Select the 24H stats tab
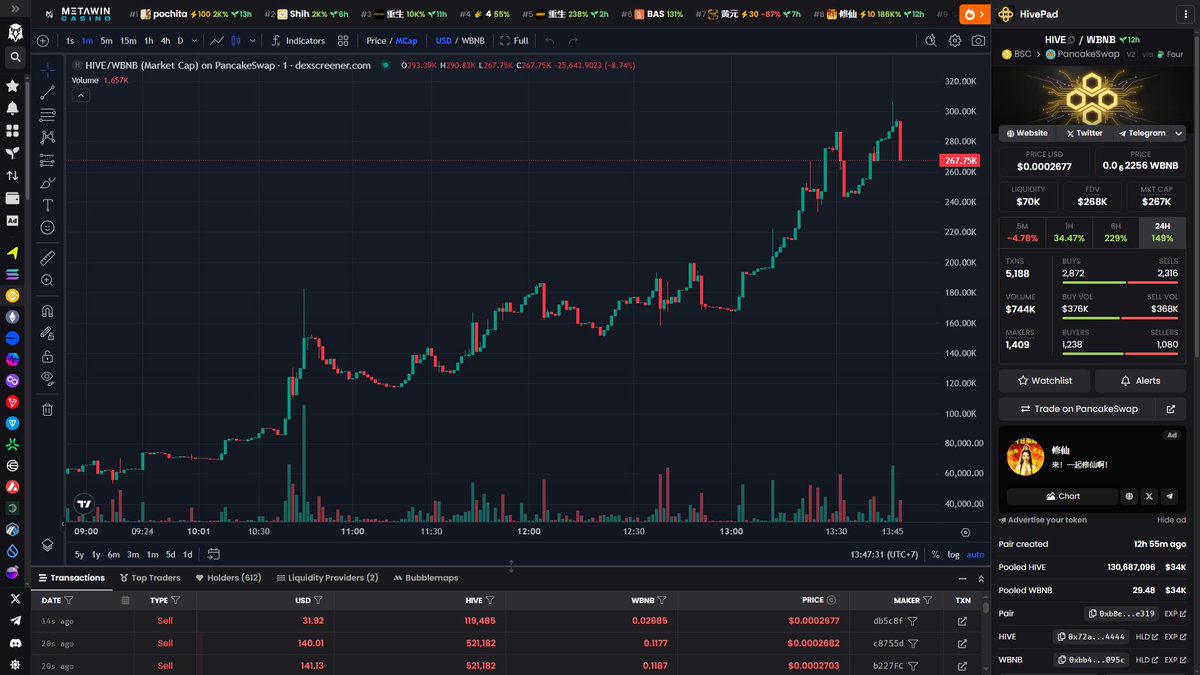The width and height of the screenshot is (1200, 675). pyautogui.click(x=1161, y=233)
